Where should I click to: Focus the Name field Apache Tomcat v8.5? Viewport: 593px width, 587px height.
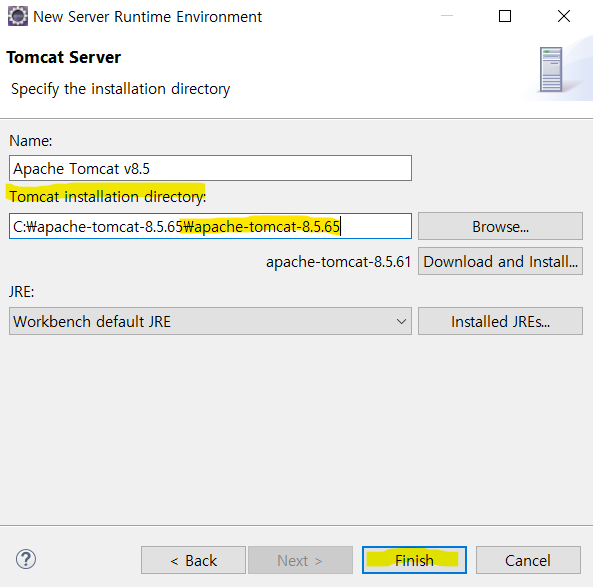point(210,168)
